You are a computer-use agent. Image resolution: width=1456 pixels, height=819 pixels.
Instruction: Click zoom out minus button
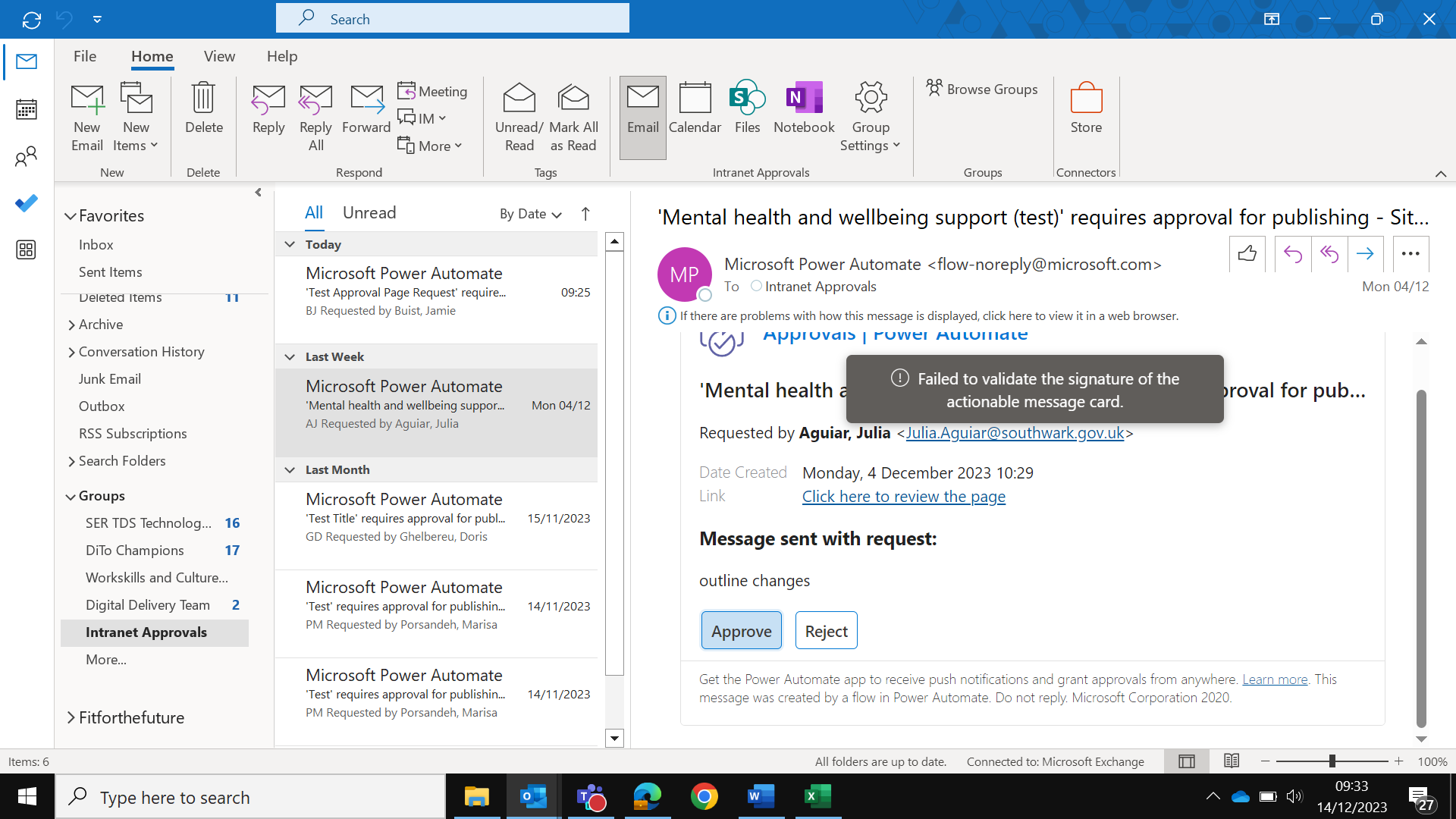pos(1265,761)
